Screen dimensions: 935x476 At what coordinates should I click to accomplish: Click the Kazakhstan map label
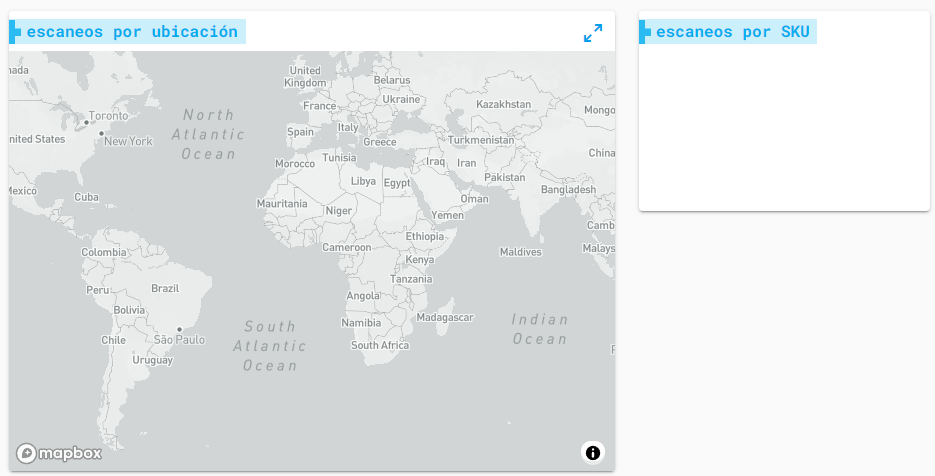pyautogui.click(x=503, y=104)
